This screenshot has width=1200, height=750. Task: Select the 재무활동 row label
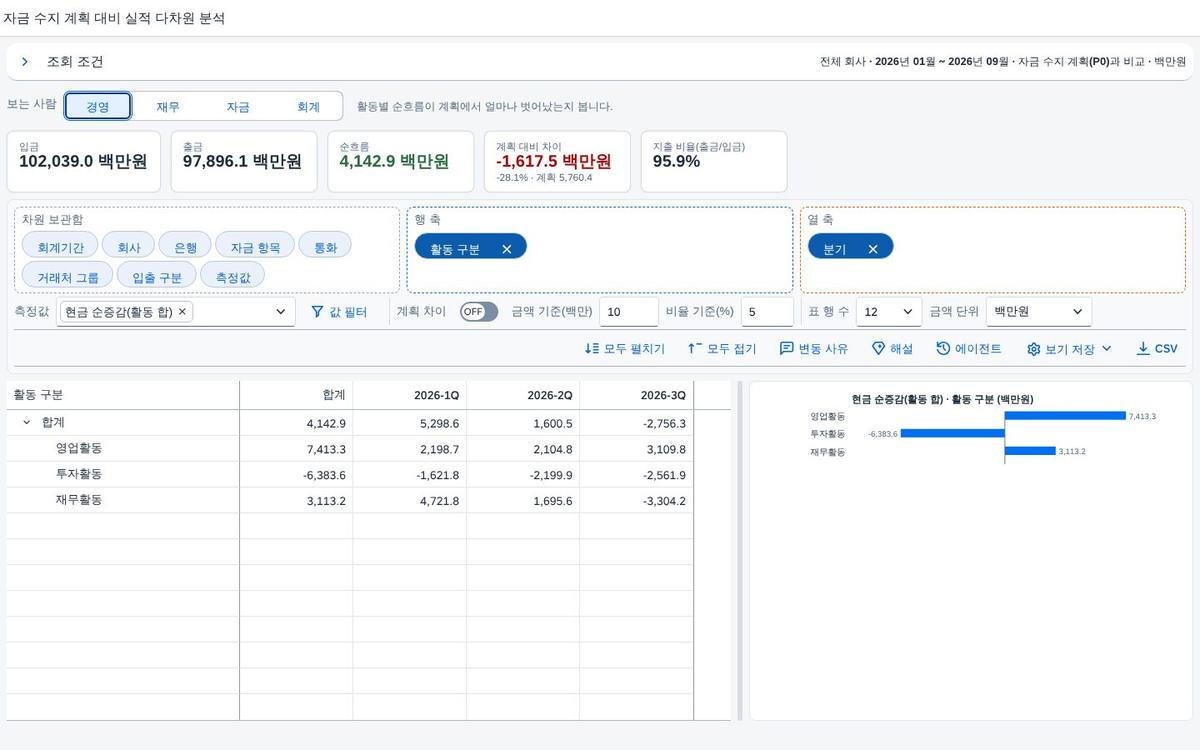[79, 500]
